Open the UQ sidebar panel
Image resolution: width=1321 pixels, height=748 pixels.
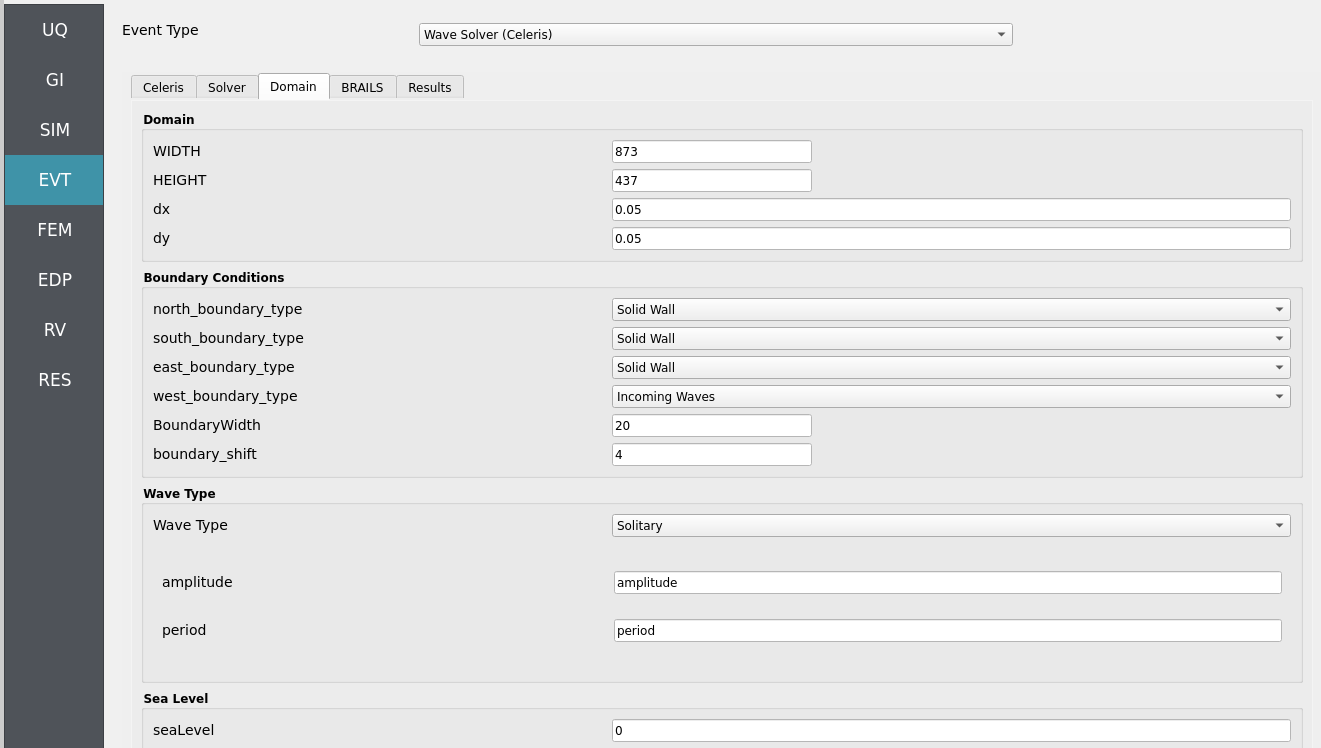(54, 30)
